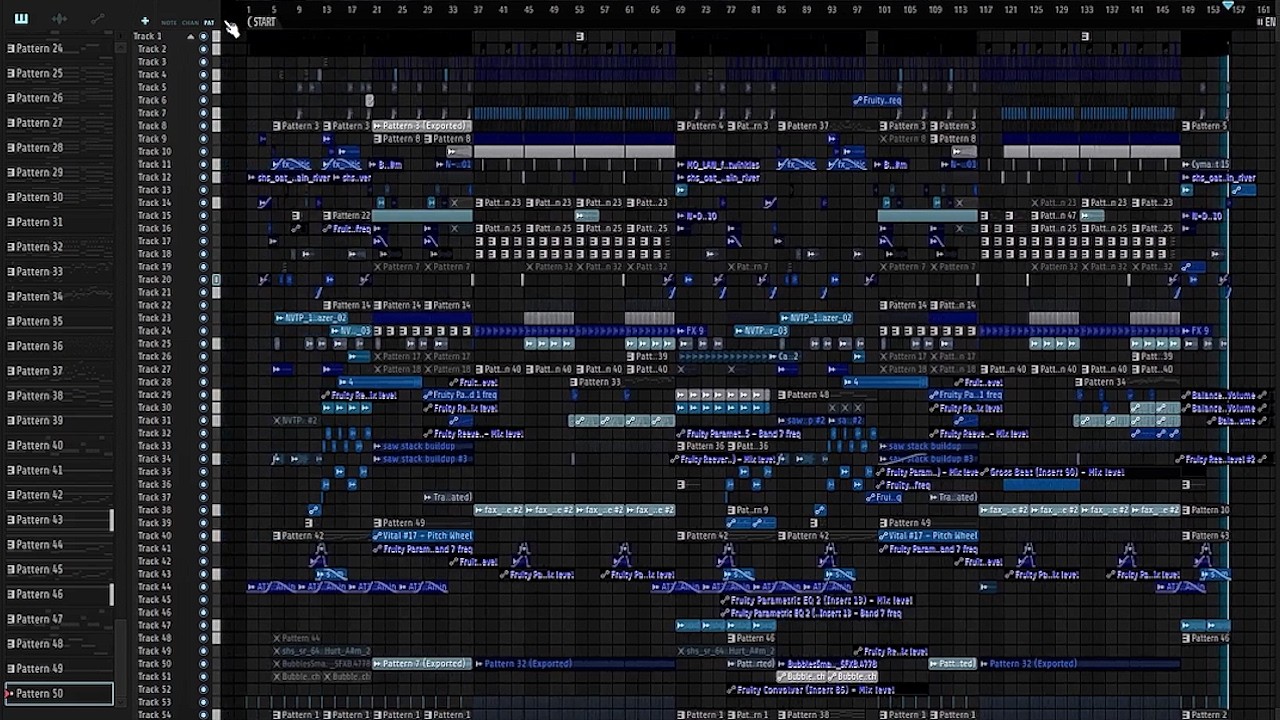Switch to the PAT tab
The width and height of the screenshot is (1280, 720).
[209, 22]
